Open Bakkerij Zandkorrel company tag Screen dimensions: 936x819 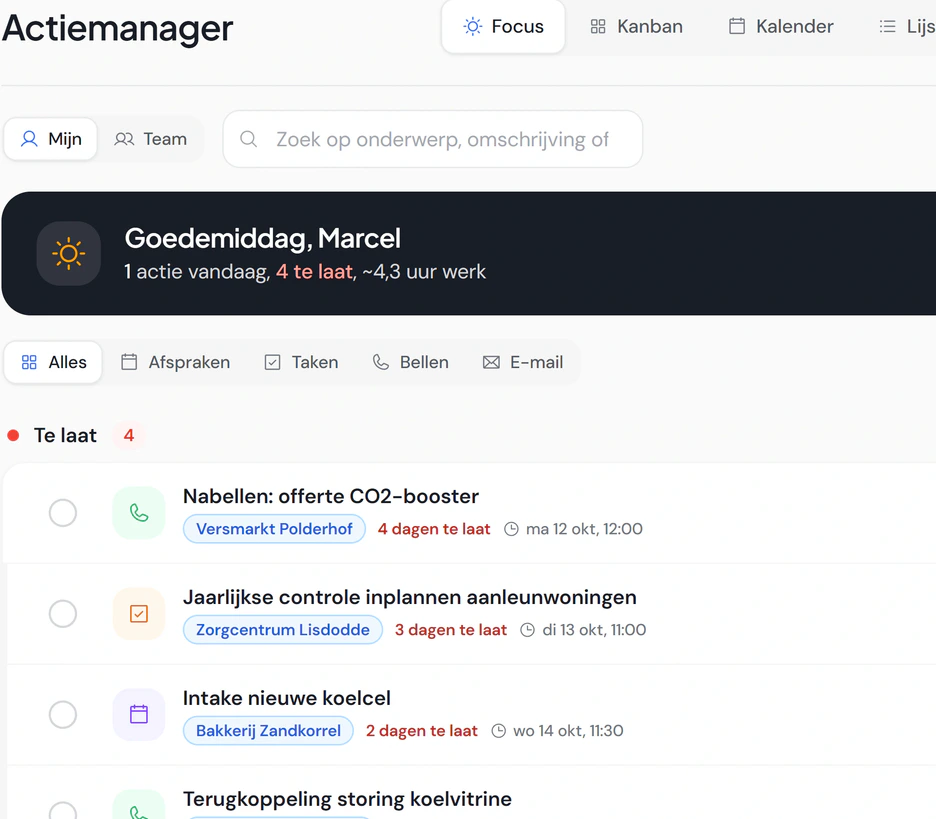(268, 731)
